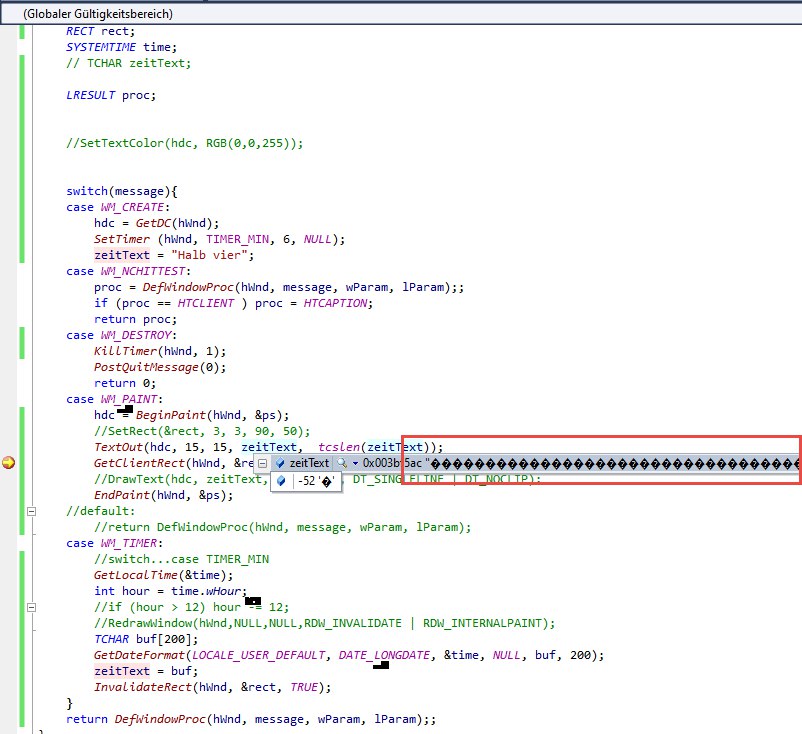Collapse outlining region at //default: comment
This screenshot has width=802, height=734.
click(x=31, y=511)
